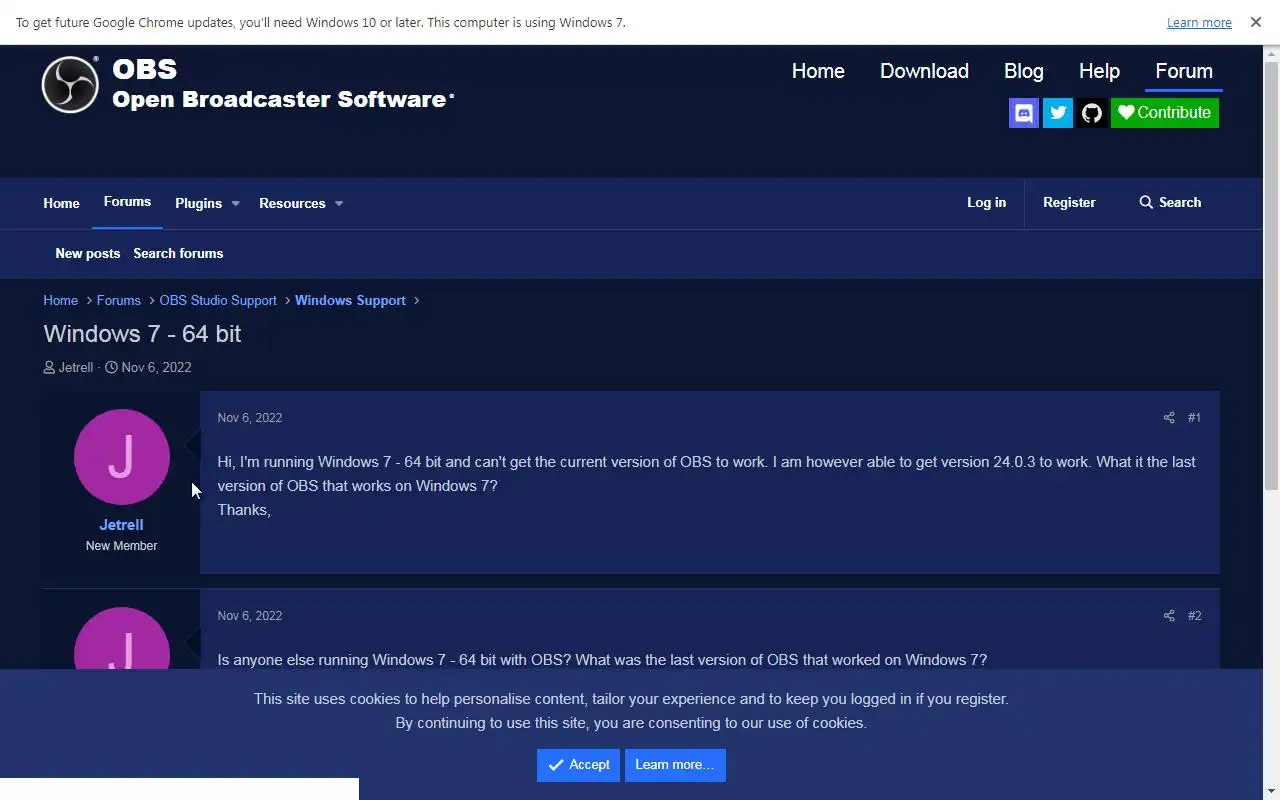Click Jetrell's avatar in post #1
The height and width of the screenshot is (800, 1280).
[122, 457]
